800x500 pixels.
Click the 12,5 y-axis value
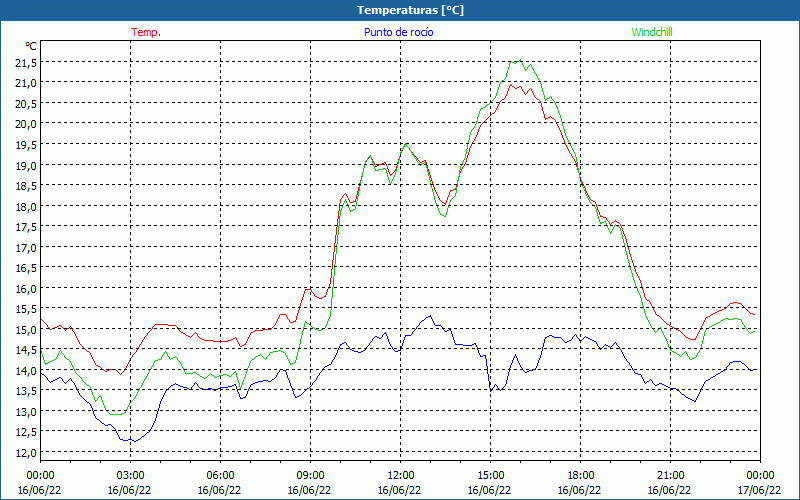[26, 432]
